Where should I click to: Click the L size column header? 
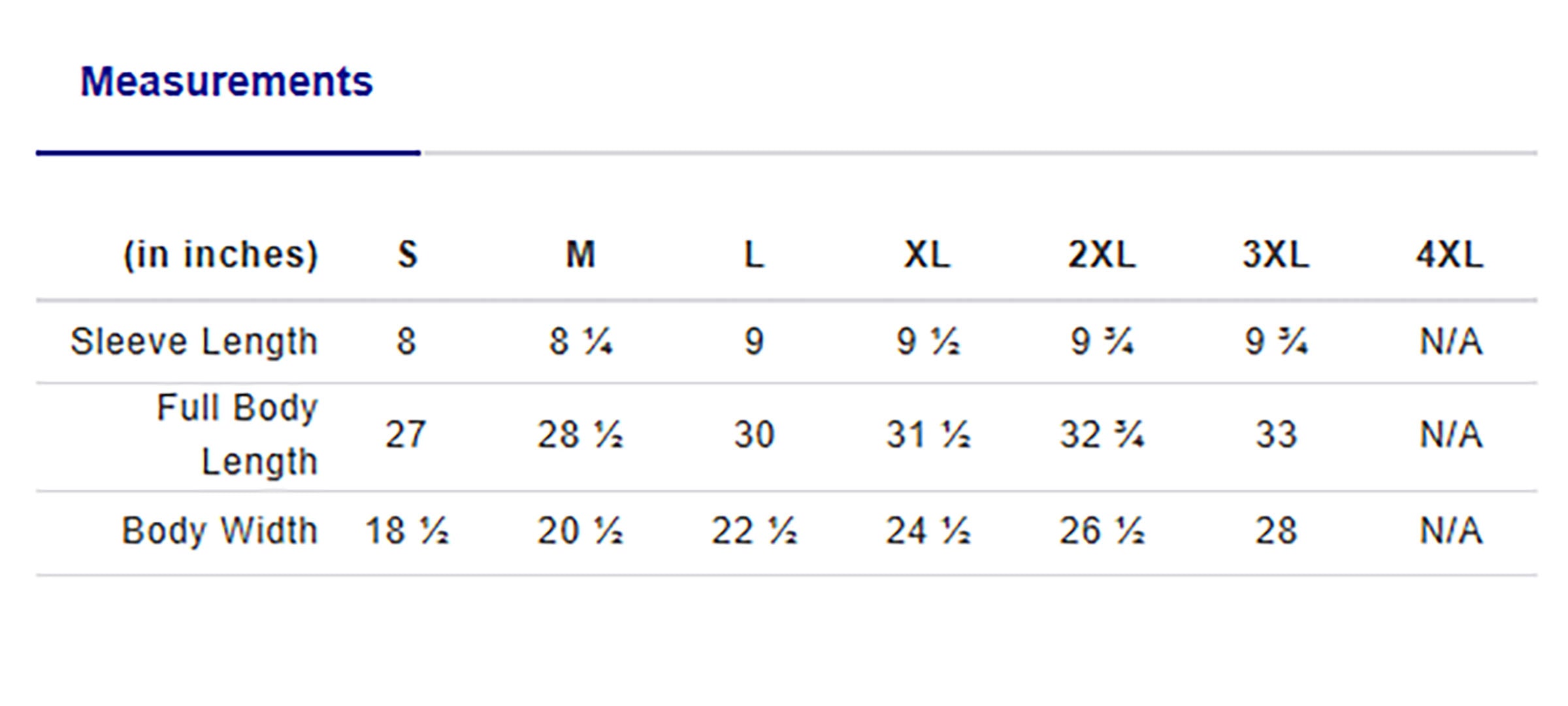point(754,254)
